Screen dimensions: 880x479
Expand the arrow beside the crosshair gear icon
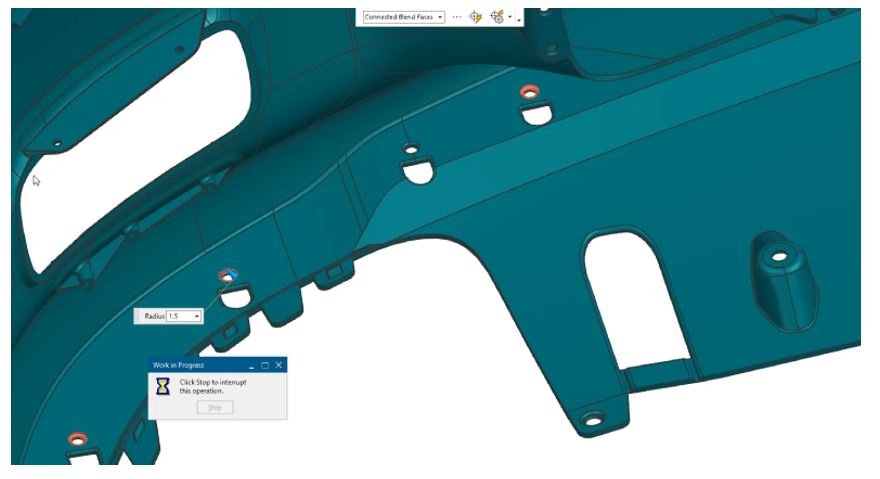pyautogui.click(x=510, y=17)
